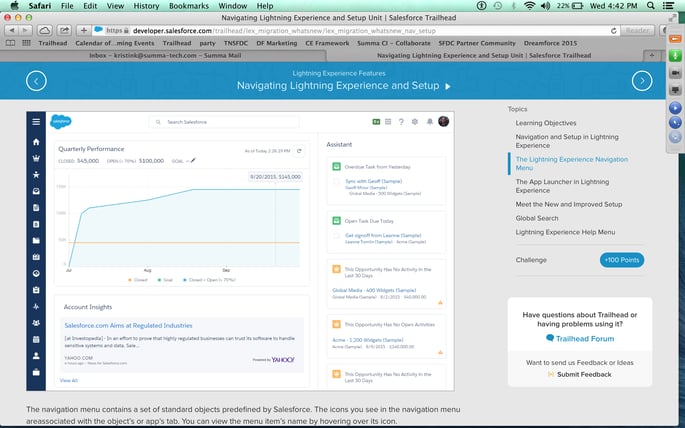Screen dimensions: 685x428
Task: Click the +100 Points challenge button
Action: (622, 260)
